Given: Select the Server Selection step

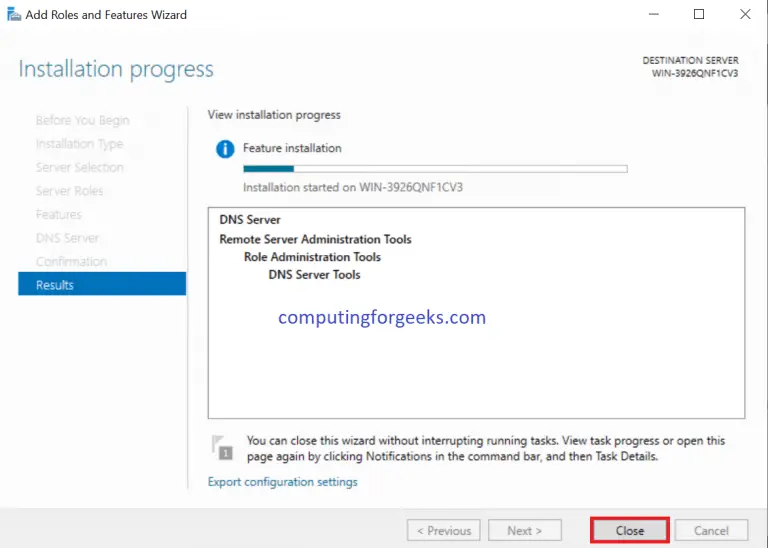Looking at the screenshot, I should [x=79, y=167].
